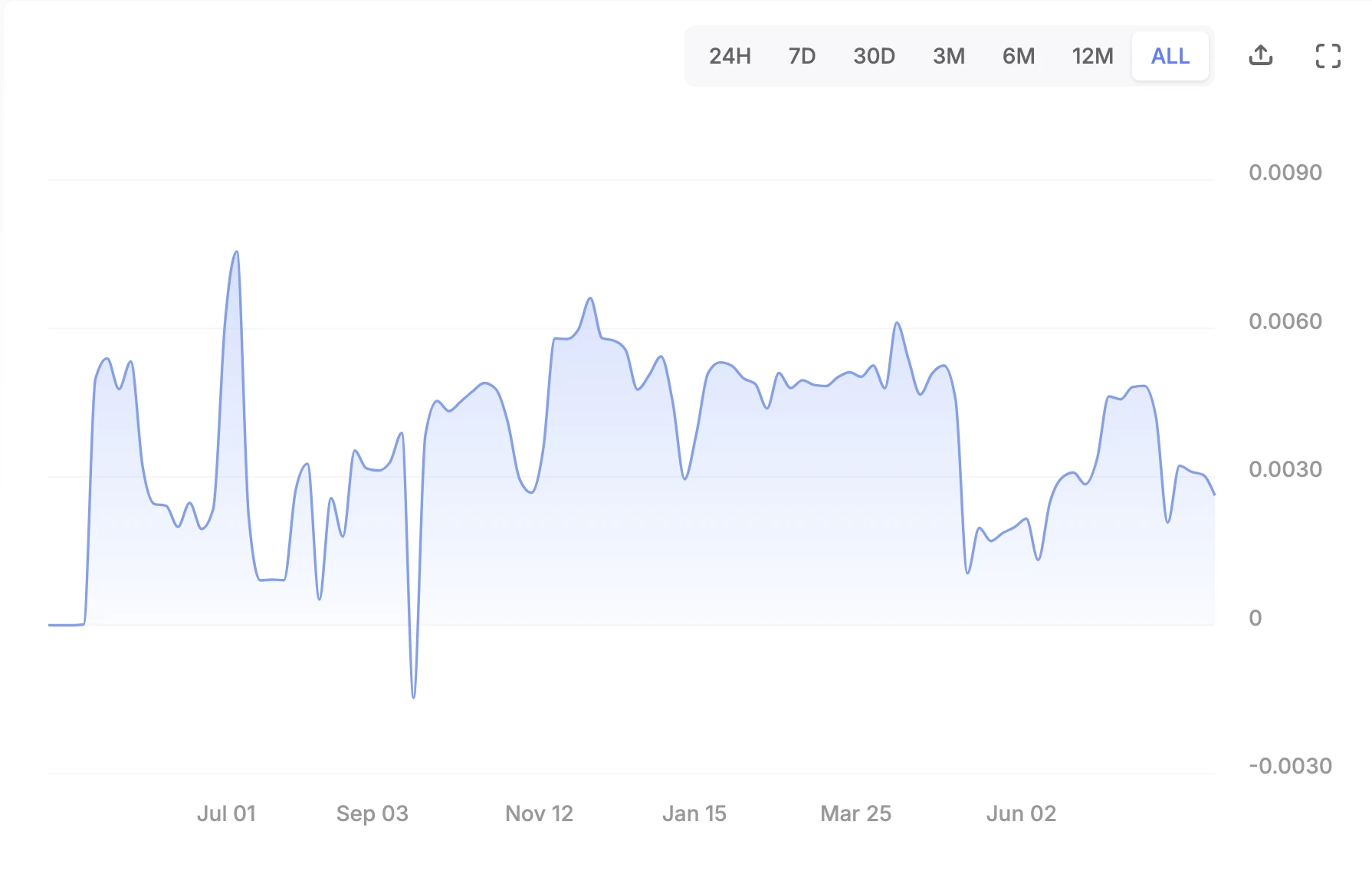
Task: Switch chart to 6M range
Action: (x=1019, y=56)
